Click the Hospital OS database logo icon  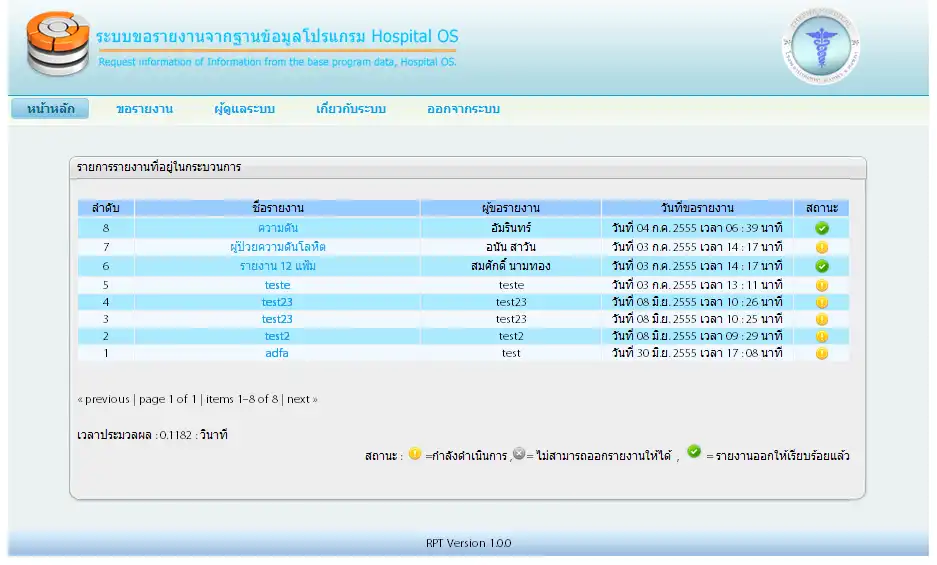tap(58, 44)
